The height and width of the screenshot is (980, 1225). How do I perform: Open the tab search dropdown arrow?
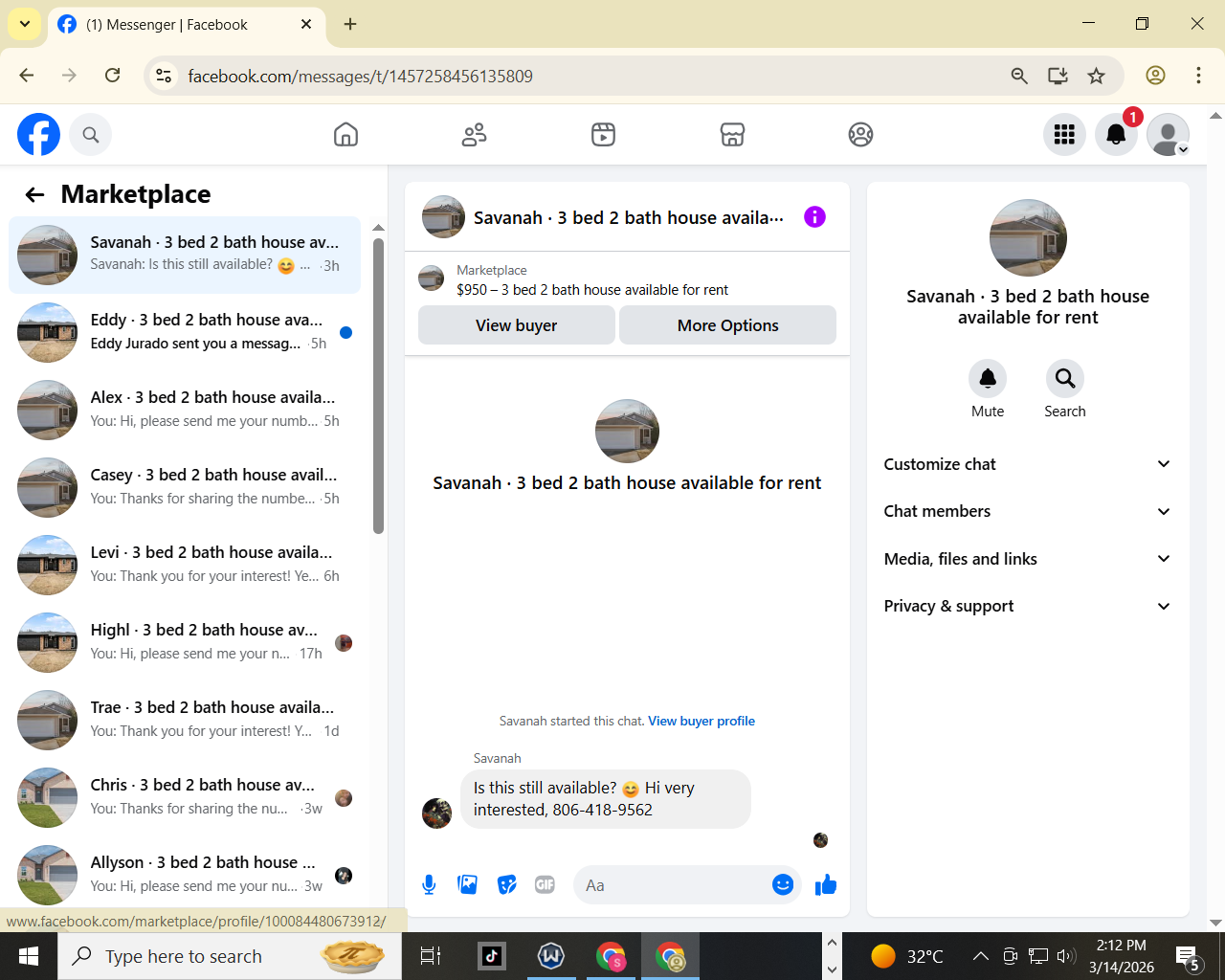(x=25, y=24)
